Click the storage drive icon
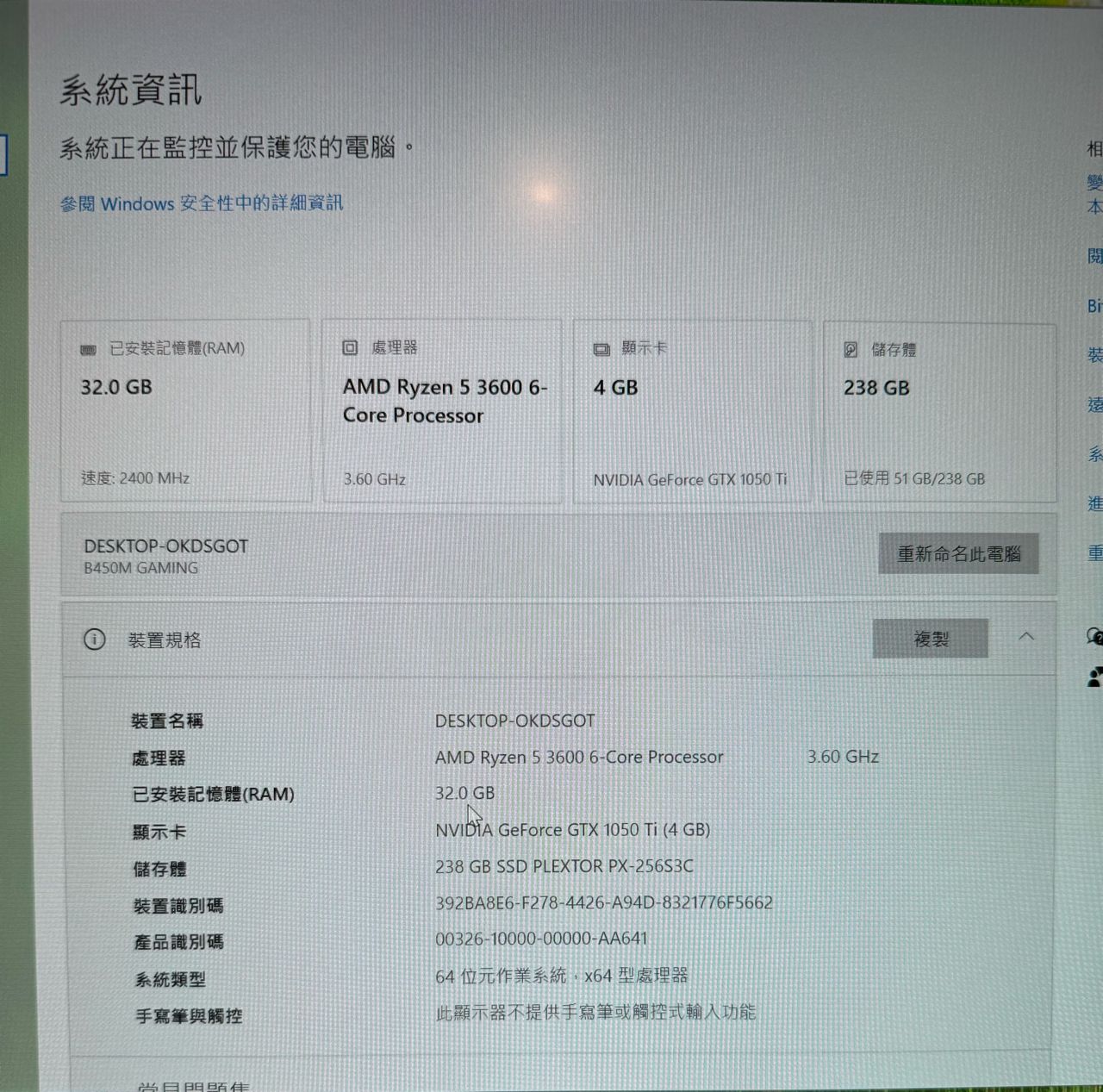 tap(851, 349)
